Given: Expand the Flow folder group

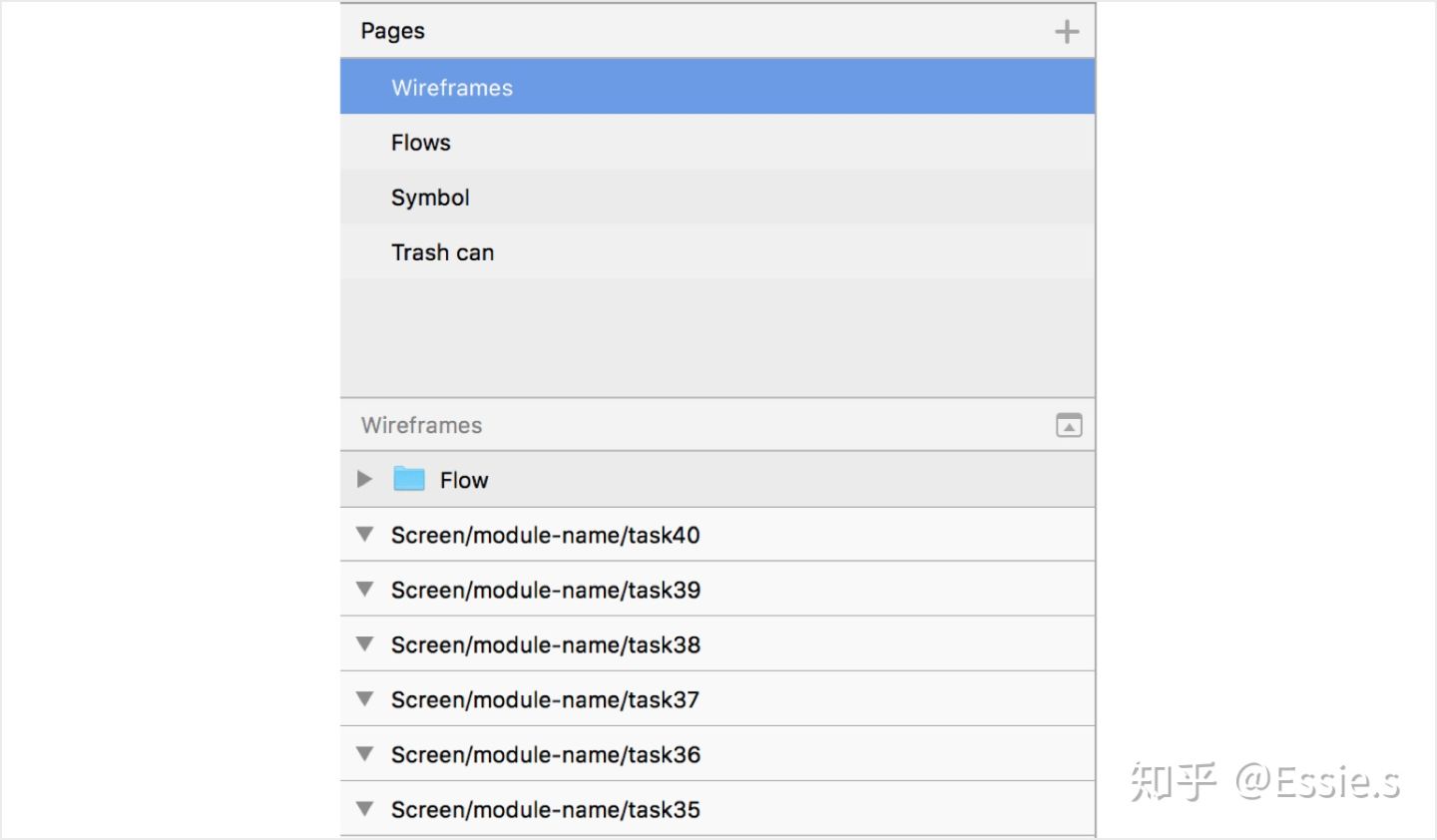Looking at the screenshot, I should [x=364, y=480].
